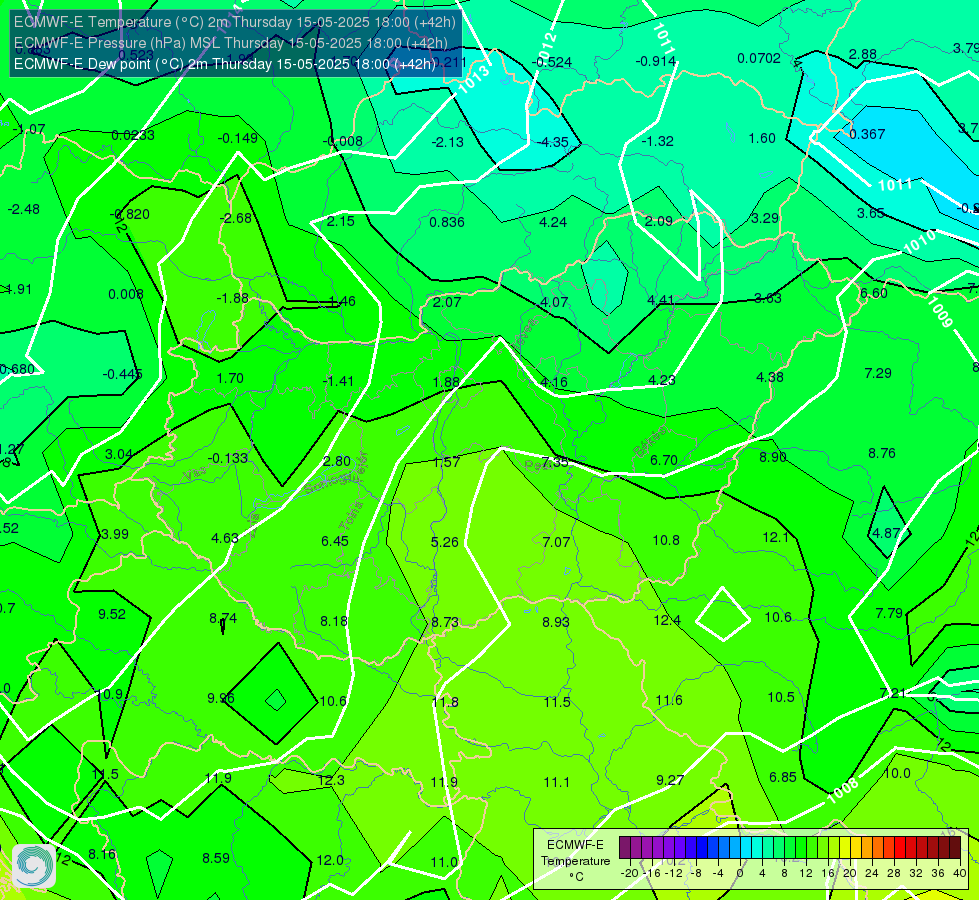Click the 0.367 dew point value
Viewport: 979px width, 900px height.
point(867,134)
